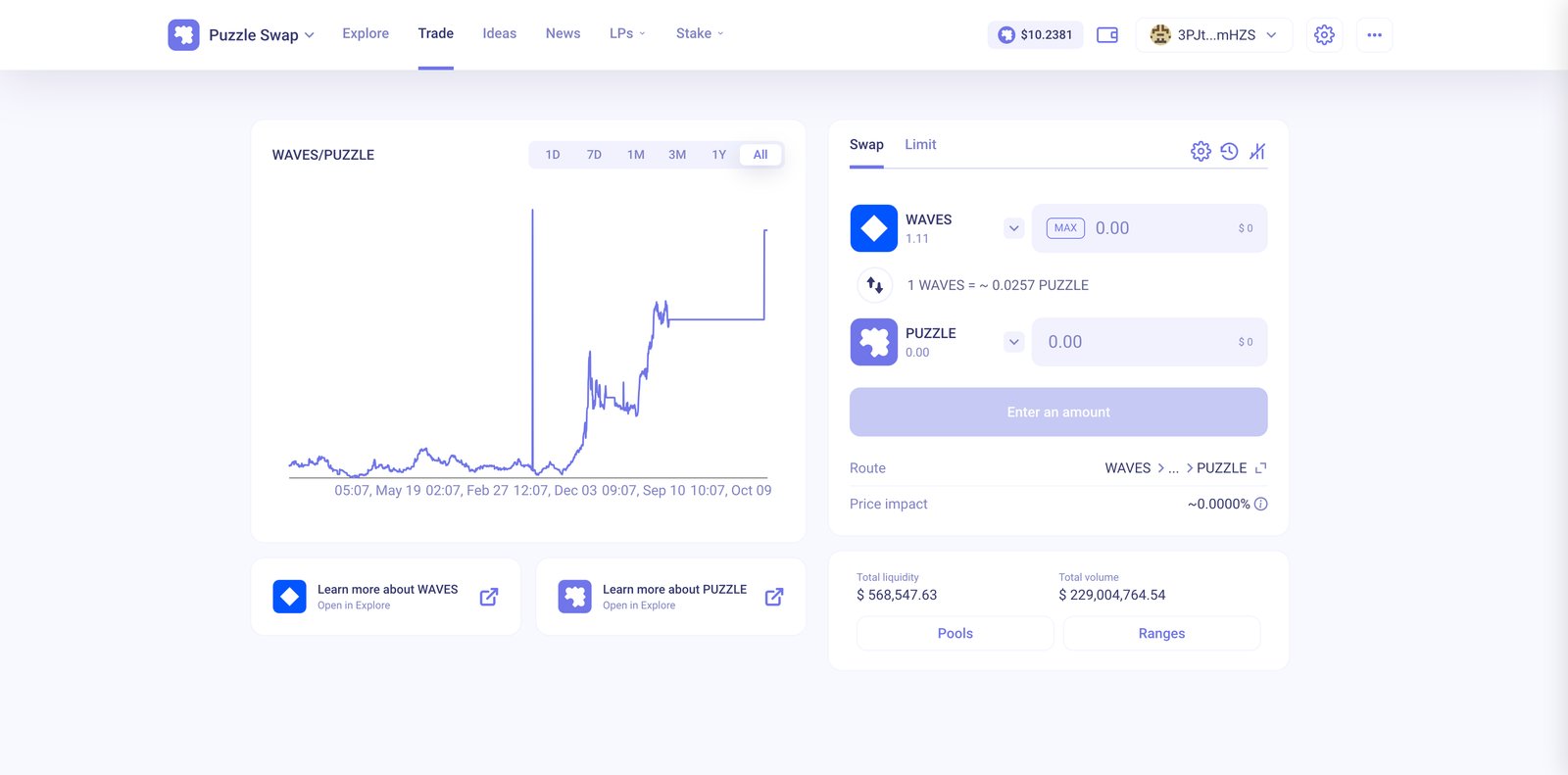The image size is (1568, 775).
Task: Open swap history clock icon
Action: [x=1229, y=151]
